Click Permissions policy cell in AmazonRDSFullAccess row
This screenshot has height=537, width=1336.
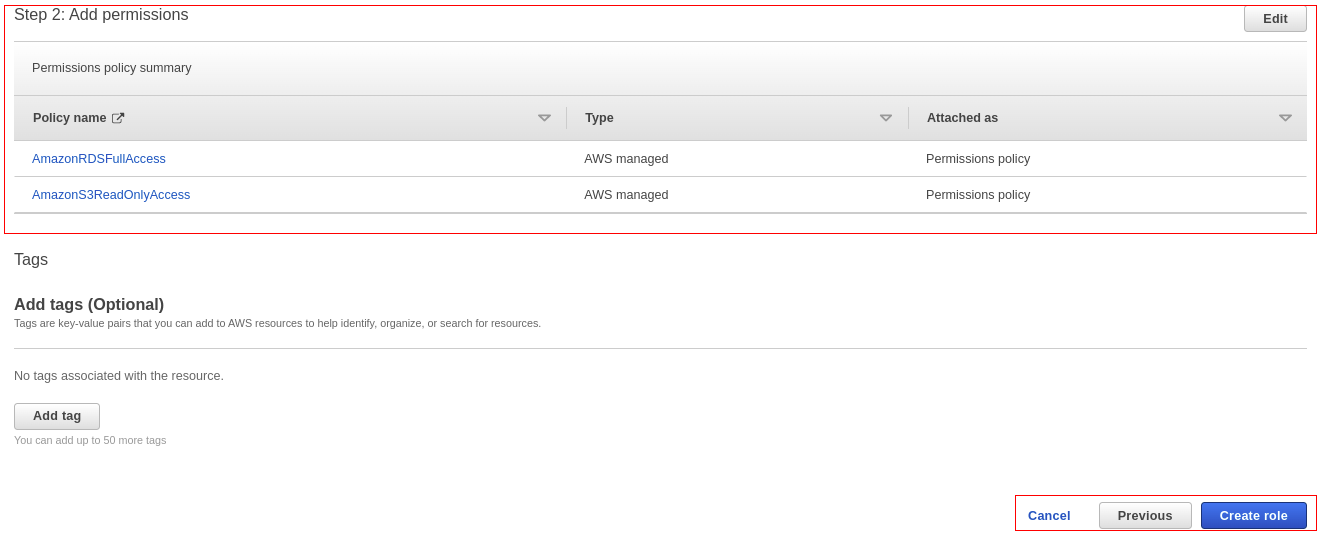[977, 159]
